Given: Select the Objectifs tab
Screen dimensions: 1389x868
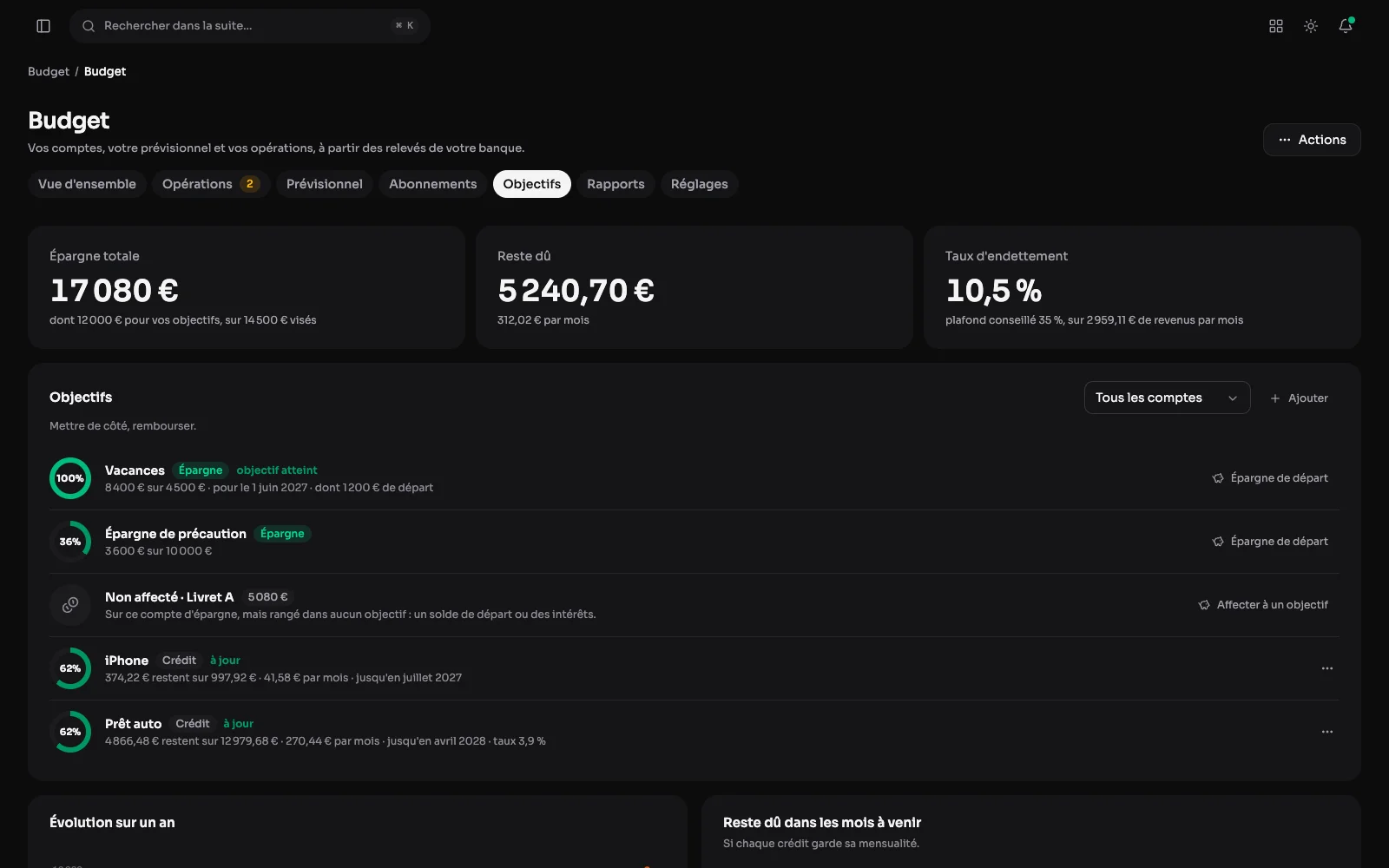Looking at the screenshot, I should pyautogui.click(x=532, y=184).
